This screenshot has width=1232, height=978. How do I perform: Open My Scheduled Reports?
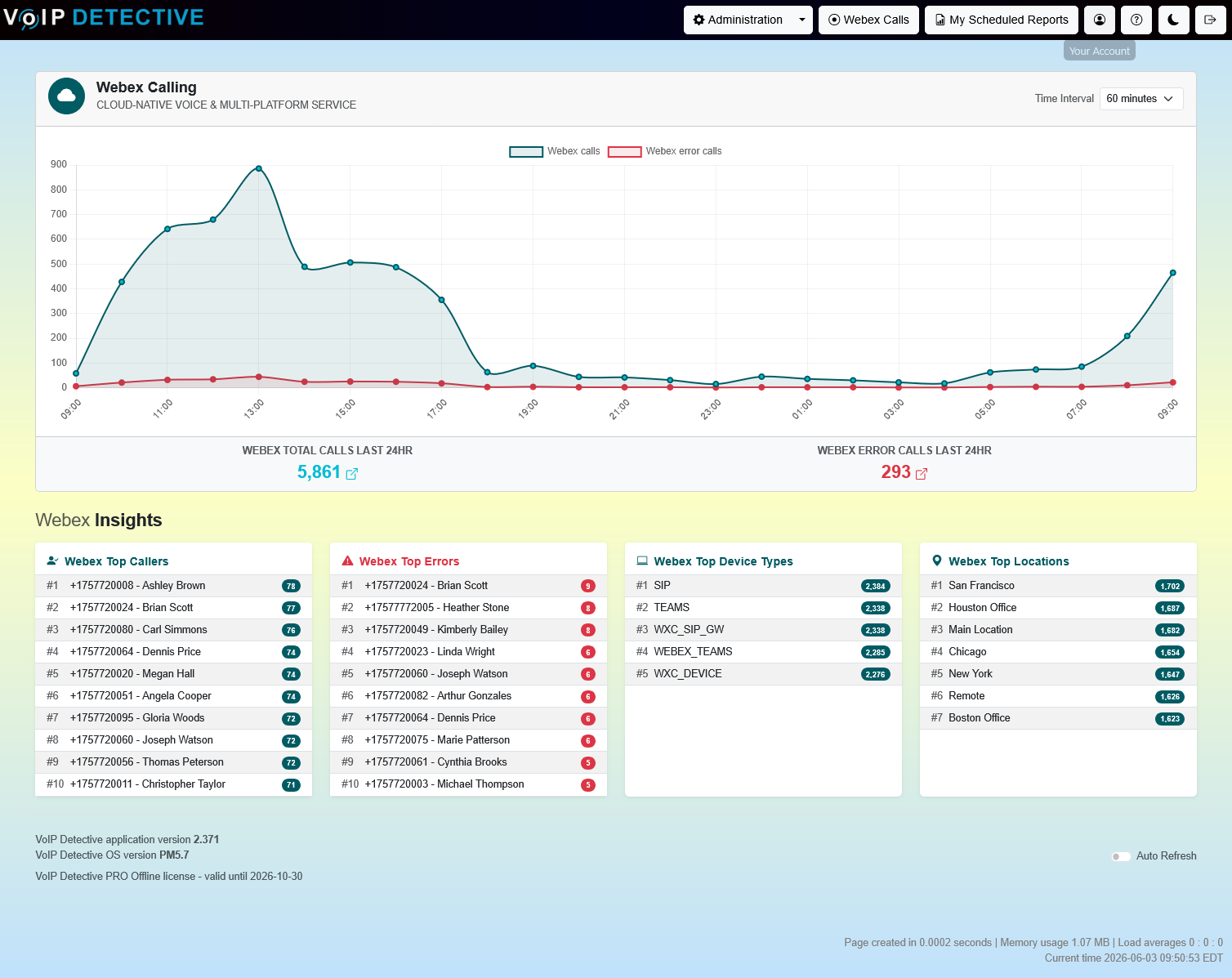tap(1002, 20)
